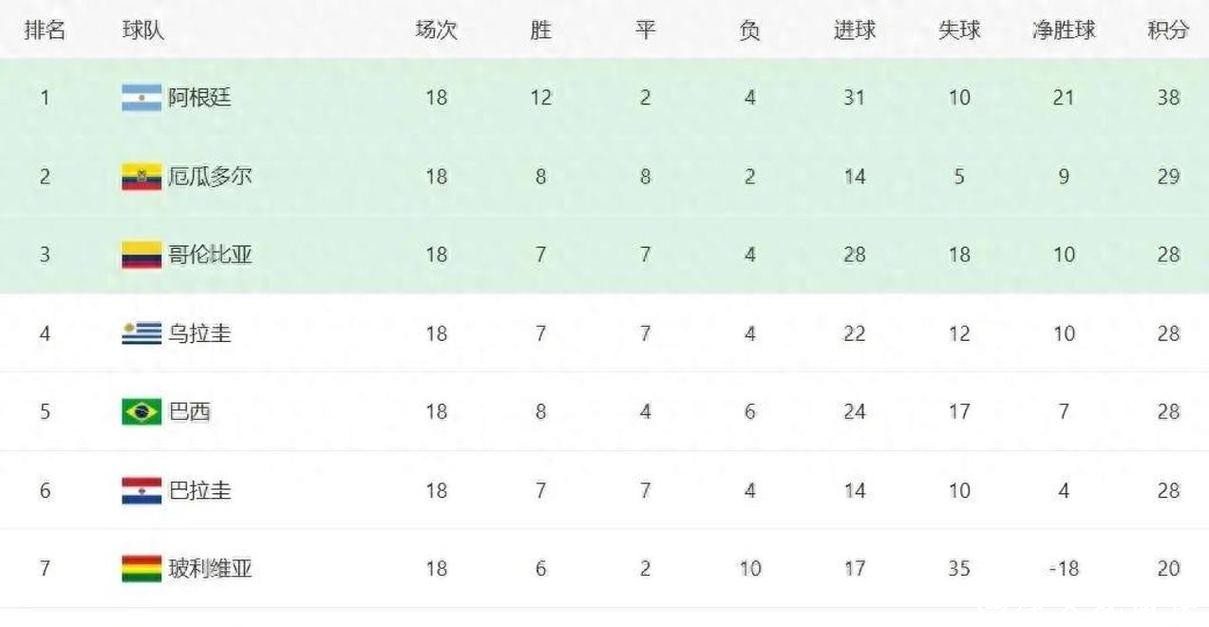The image size is (1209, 627).
Task: Sort by the 积分 column header
Action: (1168, 30)
